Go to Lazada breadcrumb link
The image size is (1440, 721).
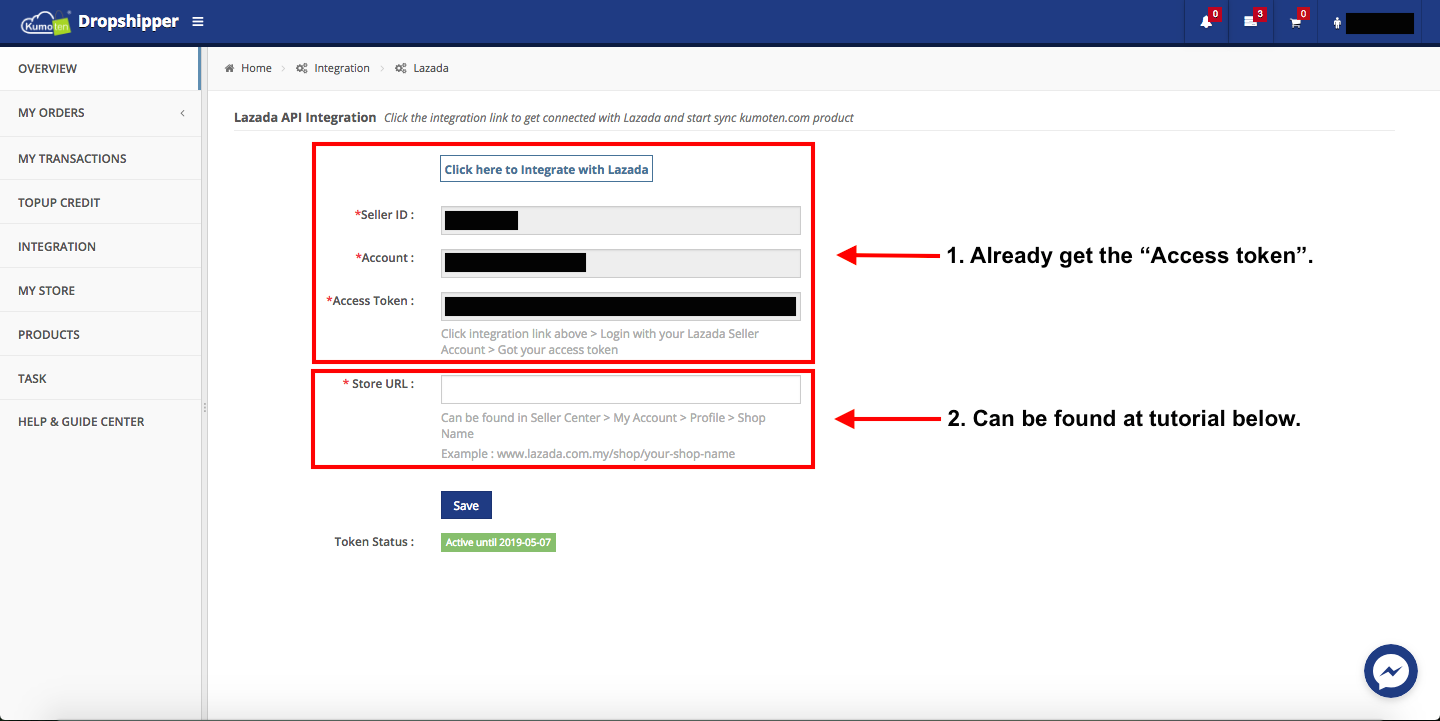coord(431,68)
